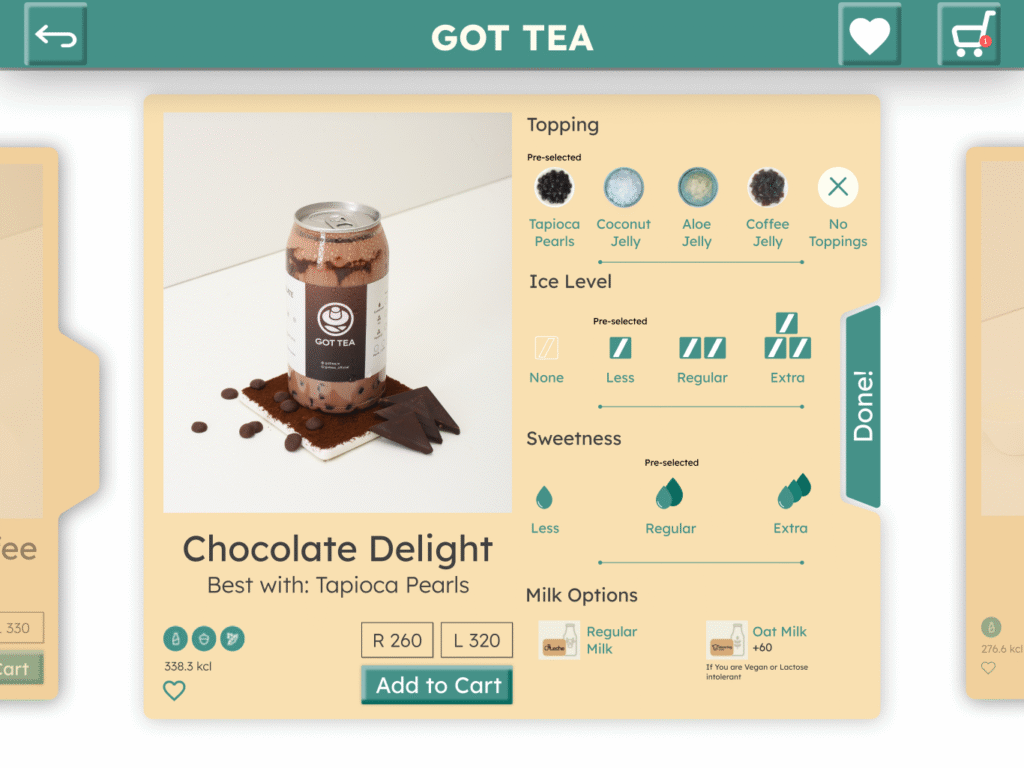Select regular size R 260

[x=397, y=640]
